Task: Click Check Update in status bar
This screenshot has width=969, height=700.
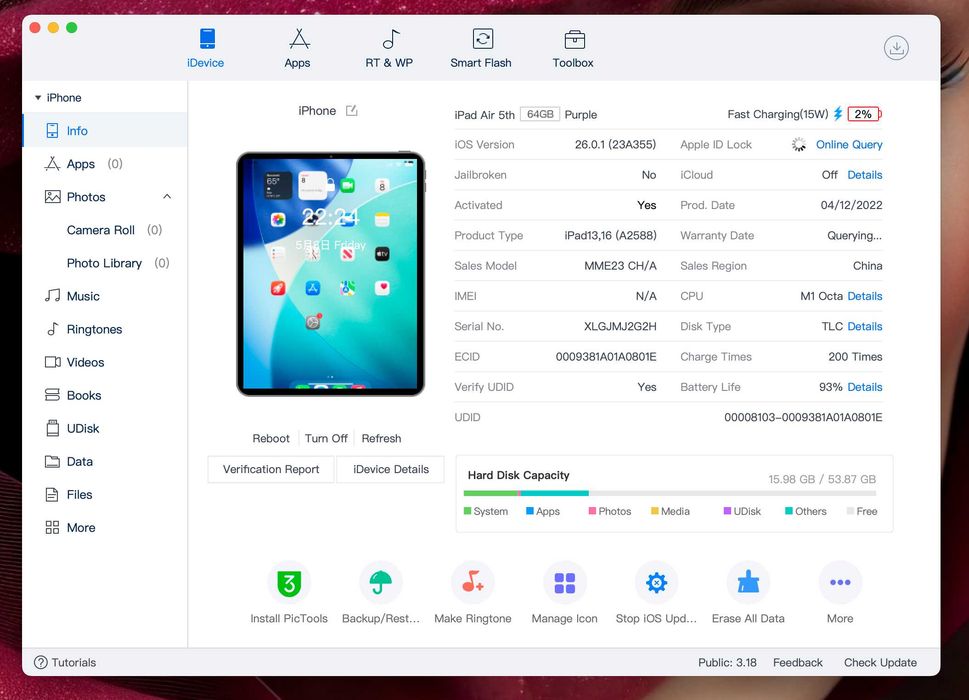Action: coord(880,662)
